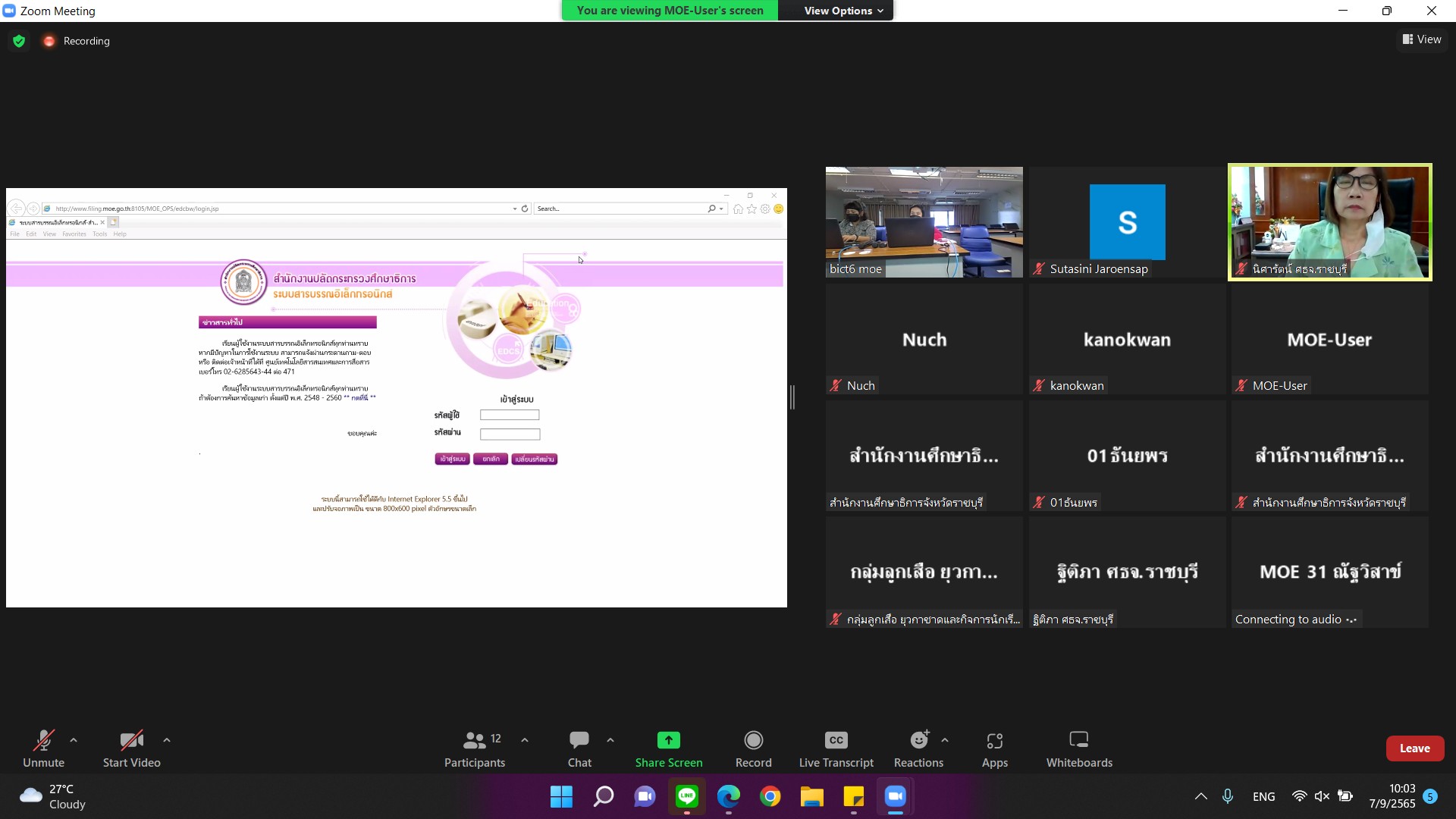Image resolution: width=1456 pixels, height=819 pixels.
Task: Click the shared browser Search box
Action: tap(622, 209)
